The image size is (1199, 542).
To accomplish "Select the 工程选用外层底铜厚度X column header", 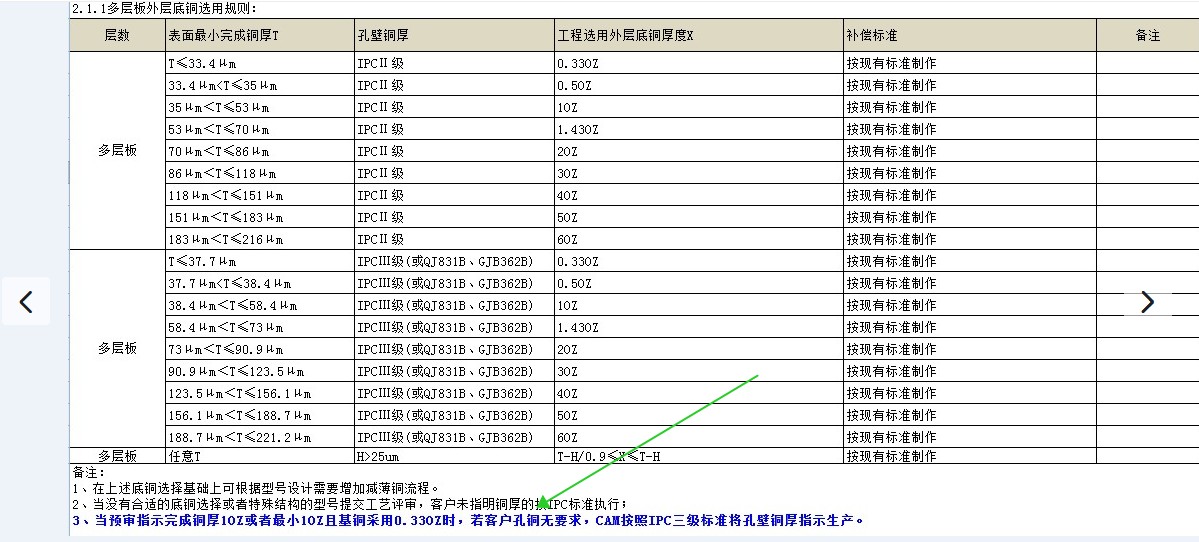I will click(x=699, y=35).
